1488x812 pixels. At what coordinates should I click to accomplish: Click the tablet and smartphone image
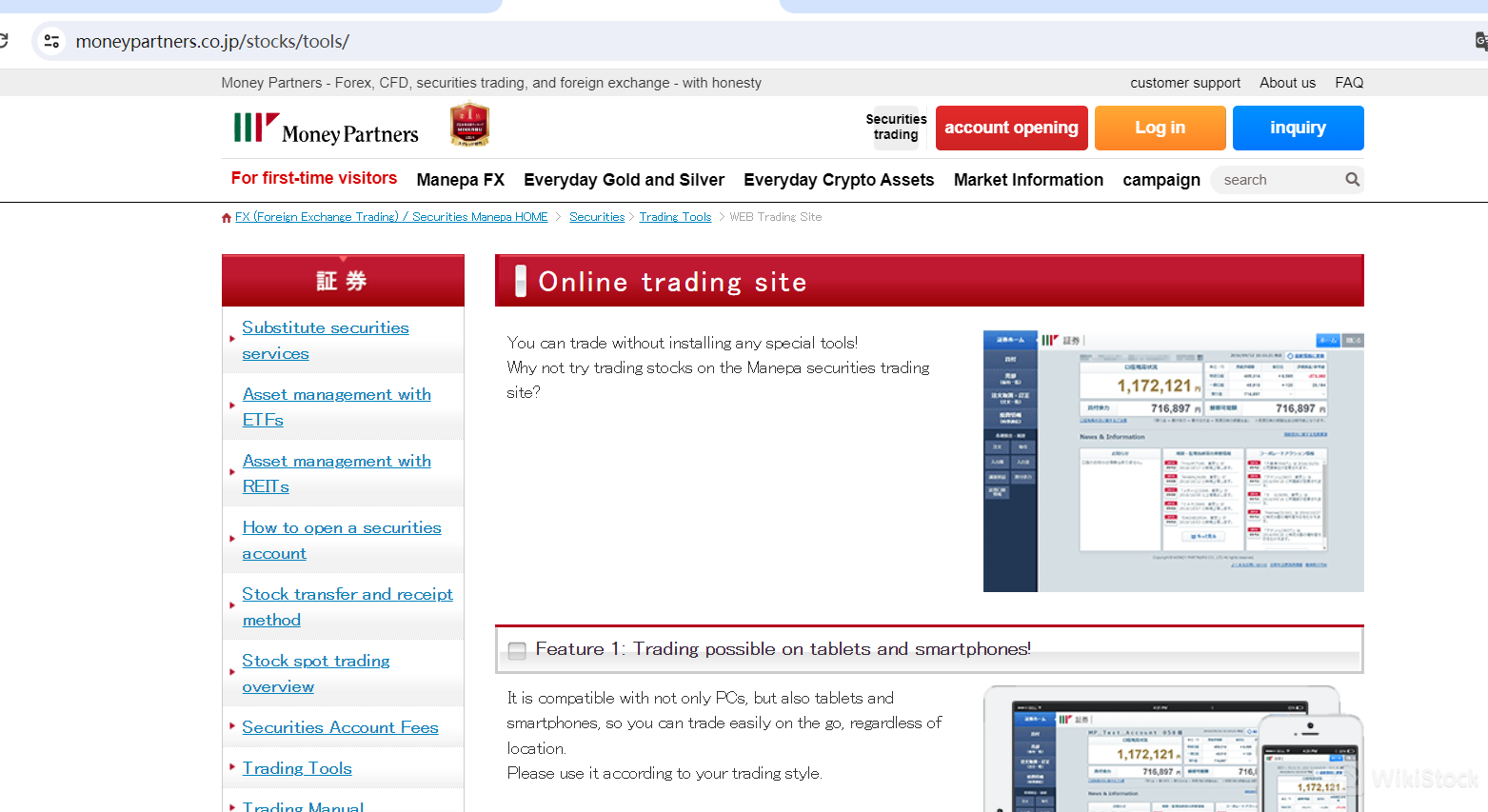(1173, 748)
